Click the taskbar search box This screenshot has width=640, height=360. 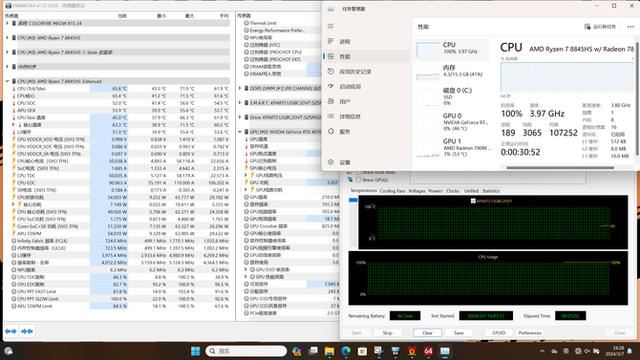(246, 351)
